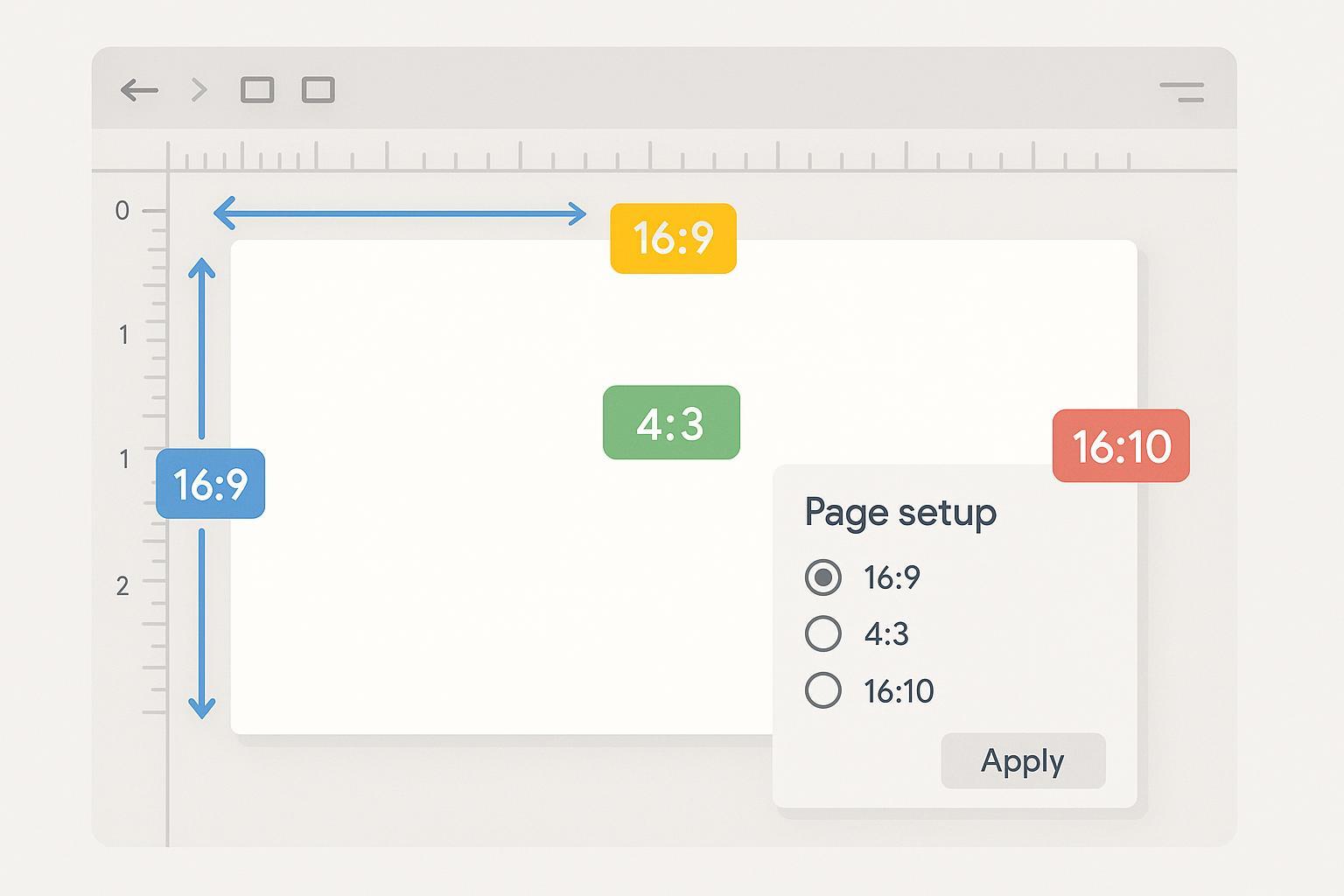
Task: Click the yellow 16:9 badge
Action: pos(673,238)
